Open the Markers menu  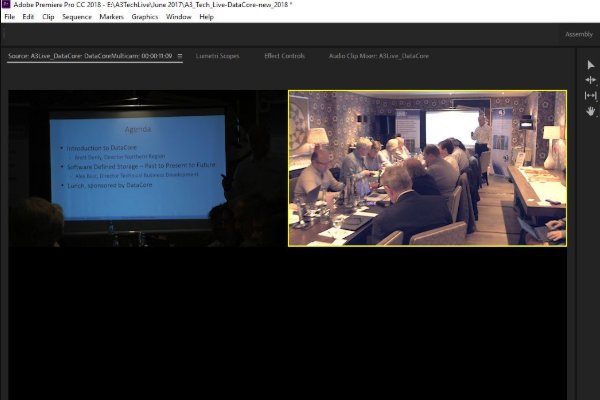[111, 17]
